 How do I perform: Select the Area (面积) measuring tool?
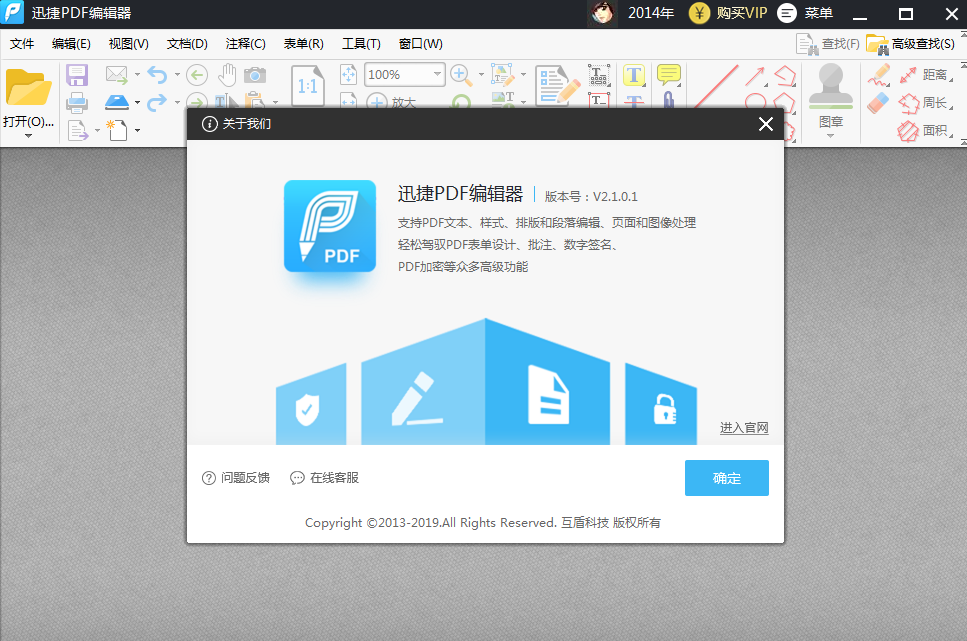coord(924,131)
